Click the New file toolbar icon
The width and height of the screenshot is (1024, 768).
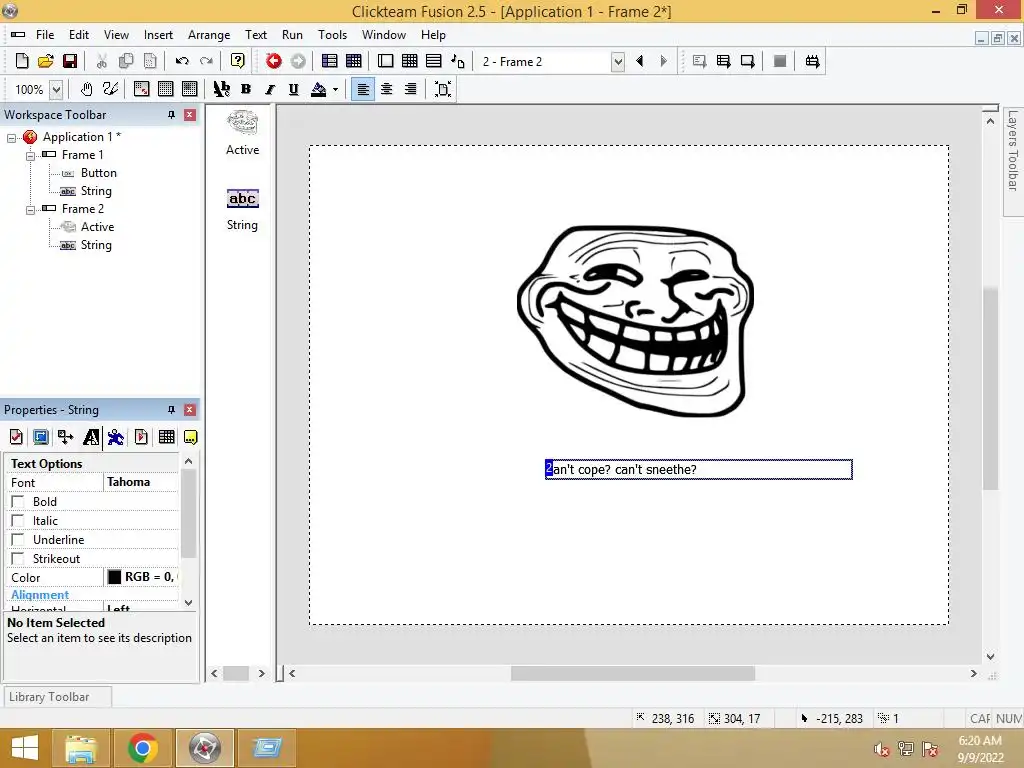tap(22, 61)
